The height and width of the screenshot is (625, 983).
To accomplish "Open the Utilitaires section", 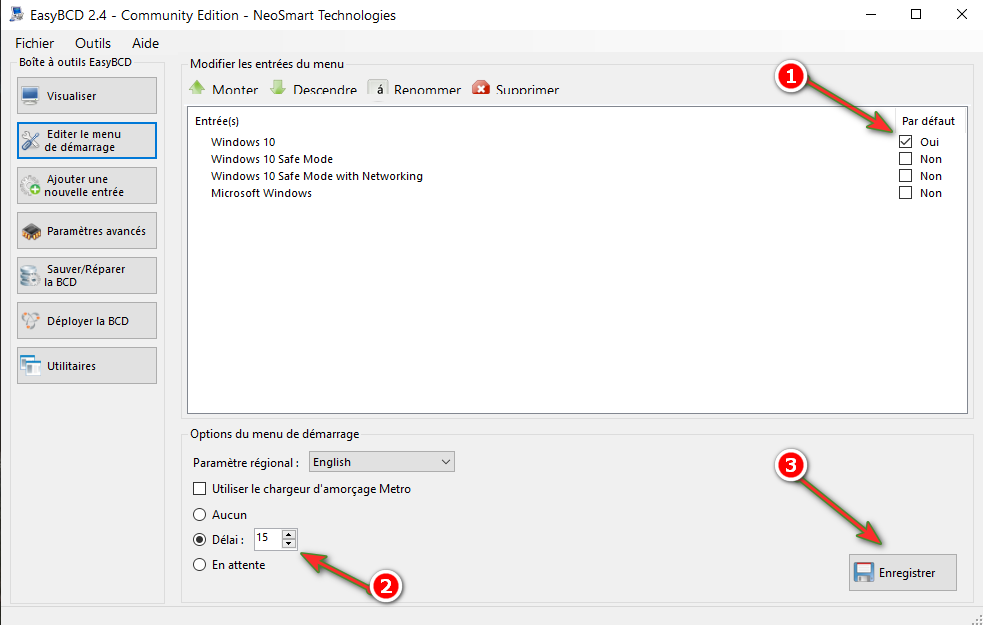I will pyautogui.click(x=87, y=366).
